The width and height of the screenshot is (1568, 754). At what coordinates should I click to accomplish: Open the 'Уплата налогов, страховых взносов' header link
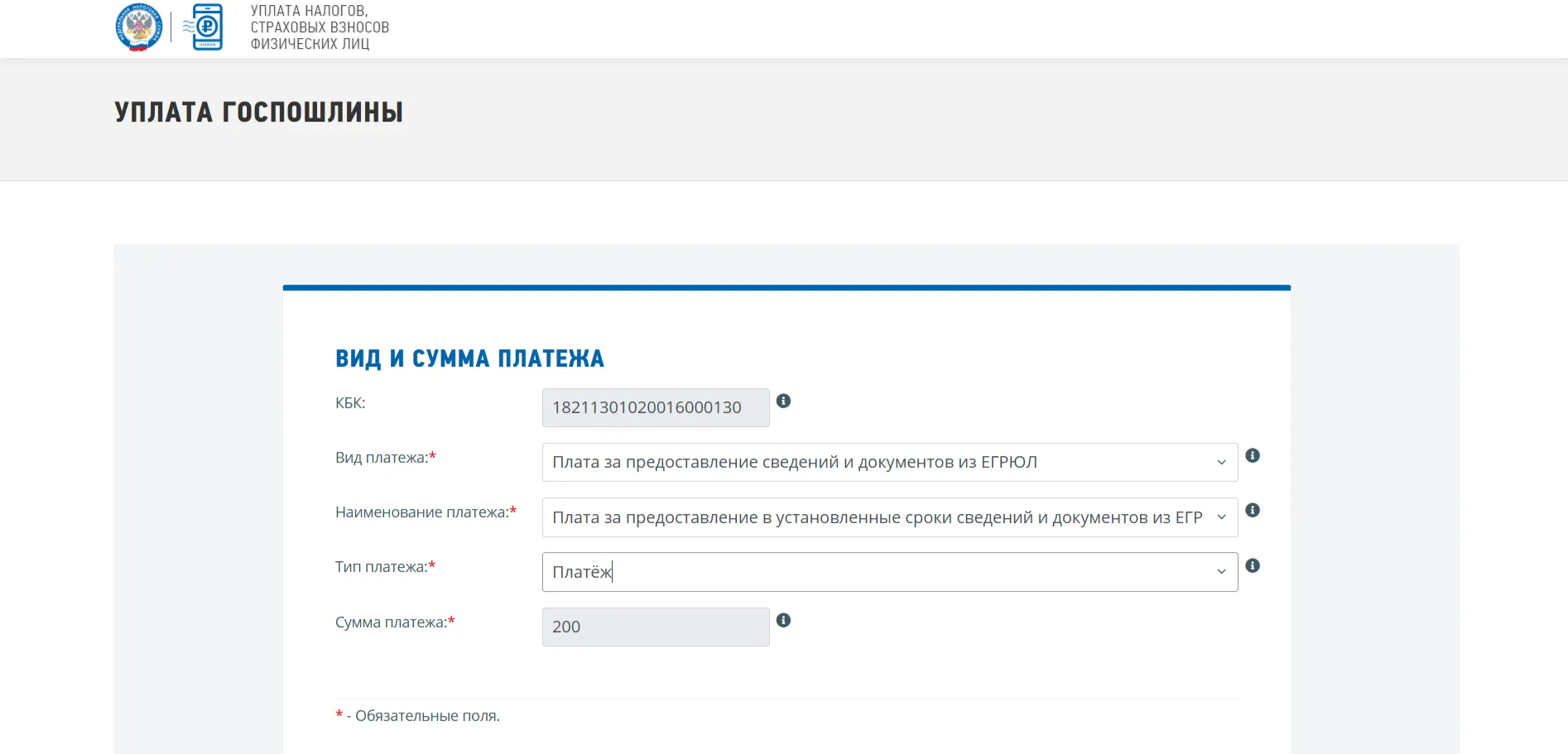click(319, 26)
